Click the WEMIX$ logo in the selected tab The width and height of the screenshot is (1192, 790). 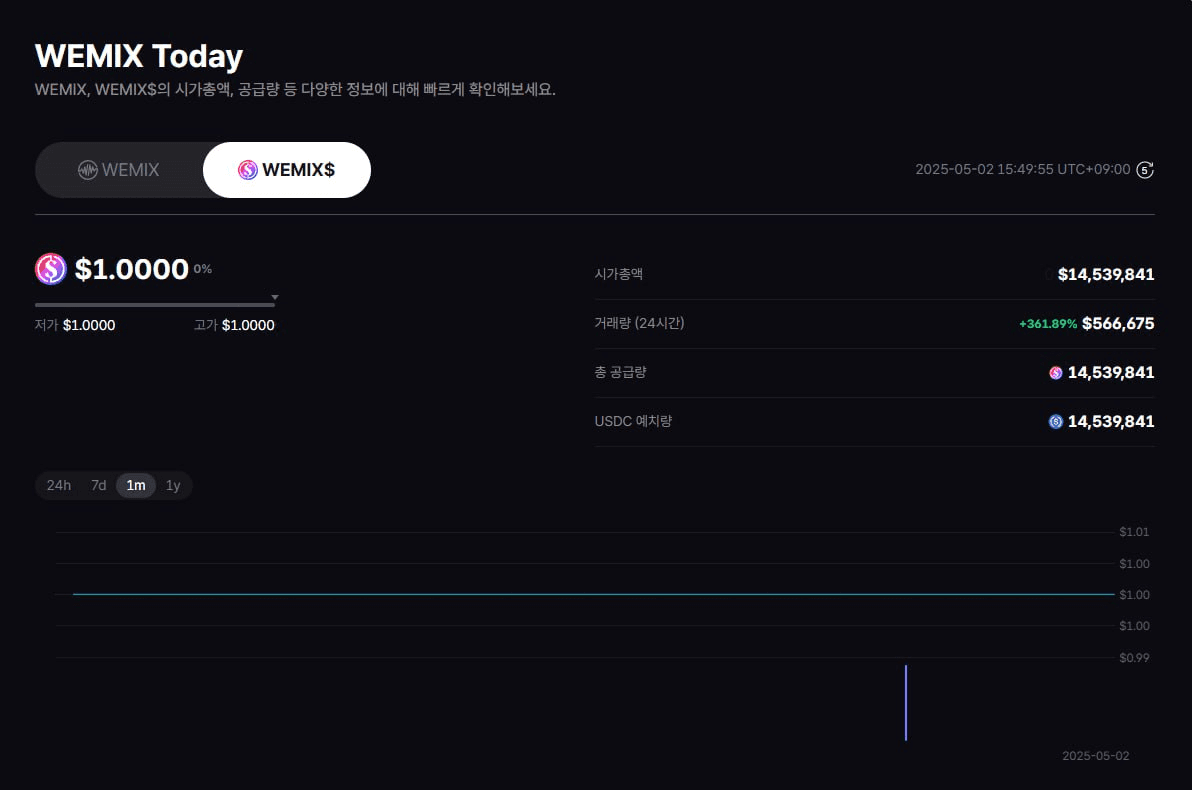248,170
